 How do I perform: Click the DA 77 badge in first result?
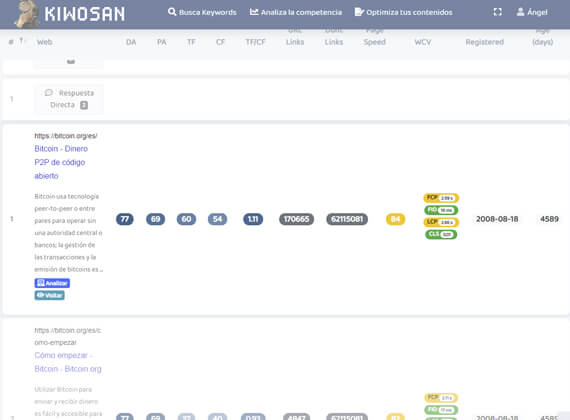(125, 219)
